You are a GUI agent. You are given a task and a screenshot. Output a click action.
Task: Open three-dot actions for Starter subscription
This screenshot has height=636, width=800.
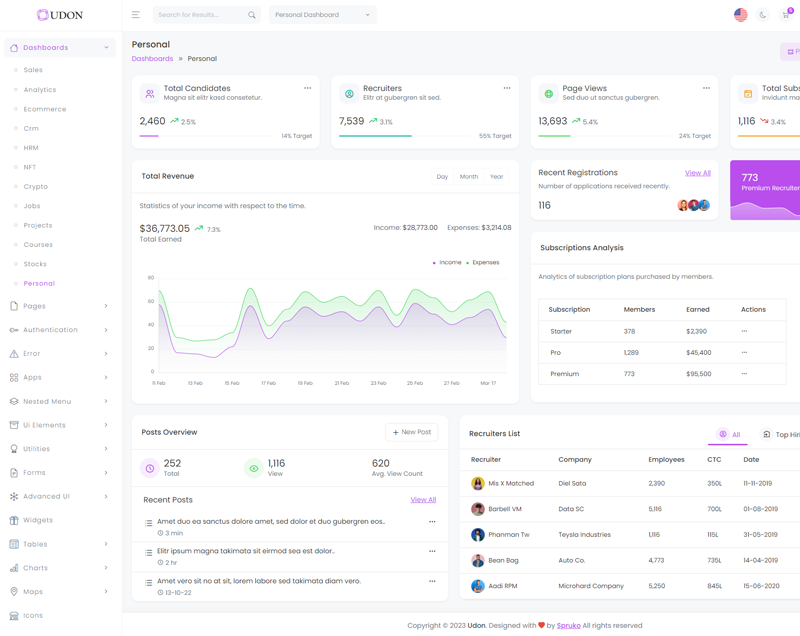[744, 331]
